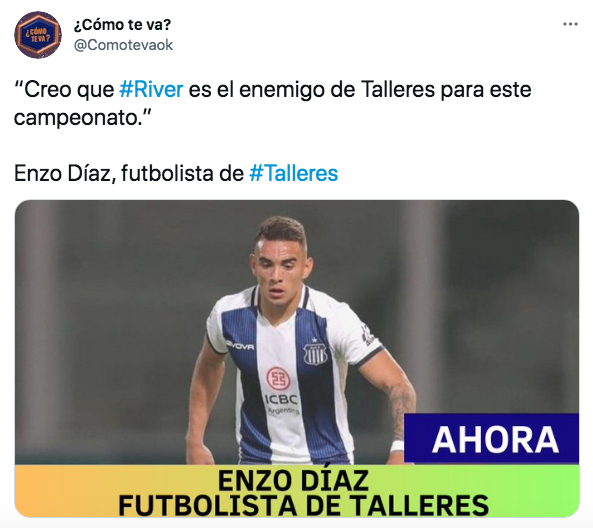Click "Enzo Díaz, futbolista de" tweet text
This screenshot has height=528, width=593.
coord(129,174)
